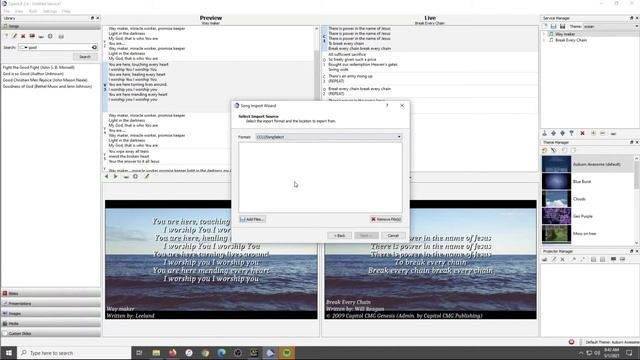Select 'Good Christian Men Rejoice' song

tap(45, 80)
